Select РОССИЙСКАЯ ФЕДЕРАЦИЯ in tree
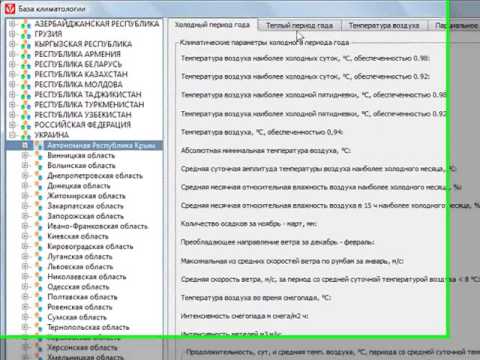The width and height of the screenshot is (480, 360). (83, 125)
